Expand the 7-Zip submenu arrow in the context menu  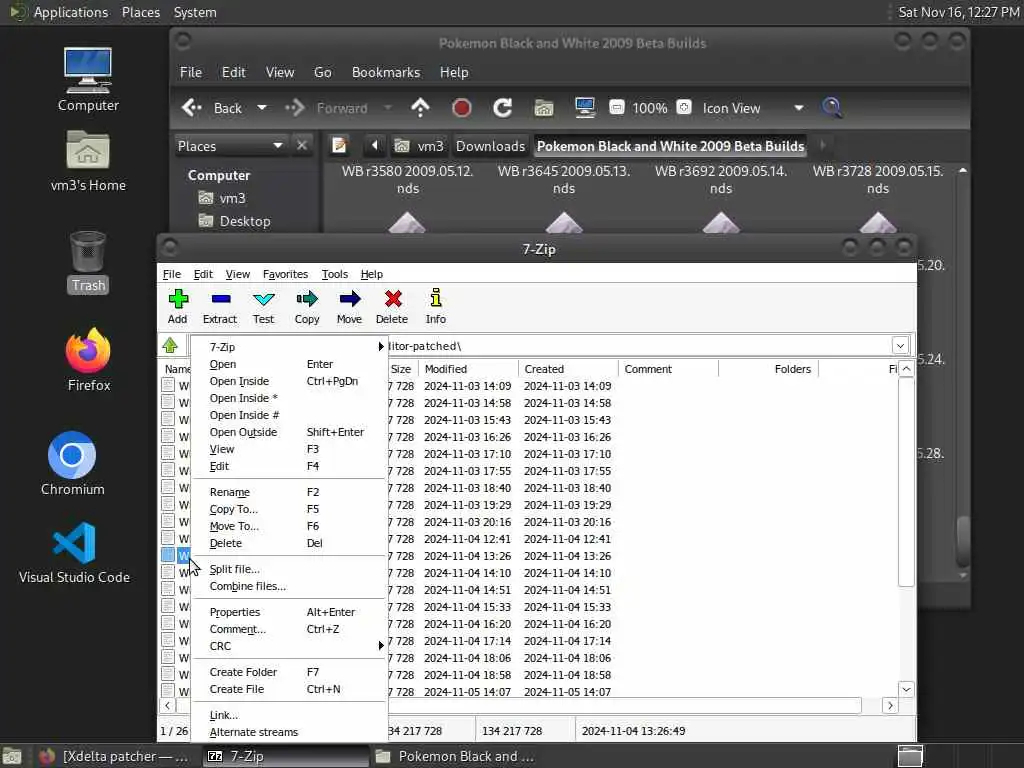pyautogui.click(x=381, y=347)
